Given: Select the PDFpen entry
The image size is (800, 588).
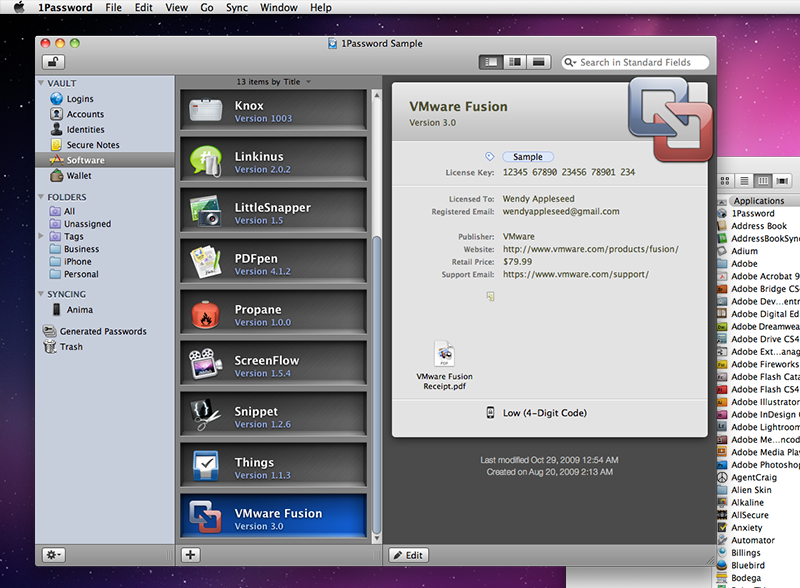Looking at the screenshot, I should click(273, 263).
